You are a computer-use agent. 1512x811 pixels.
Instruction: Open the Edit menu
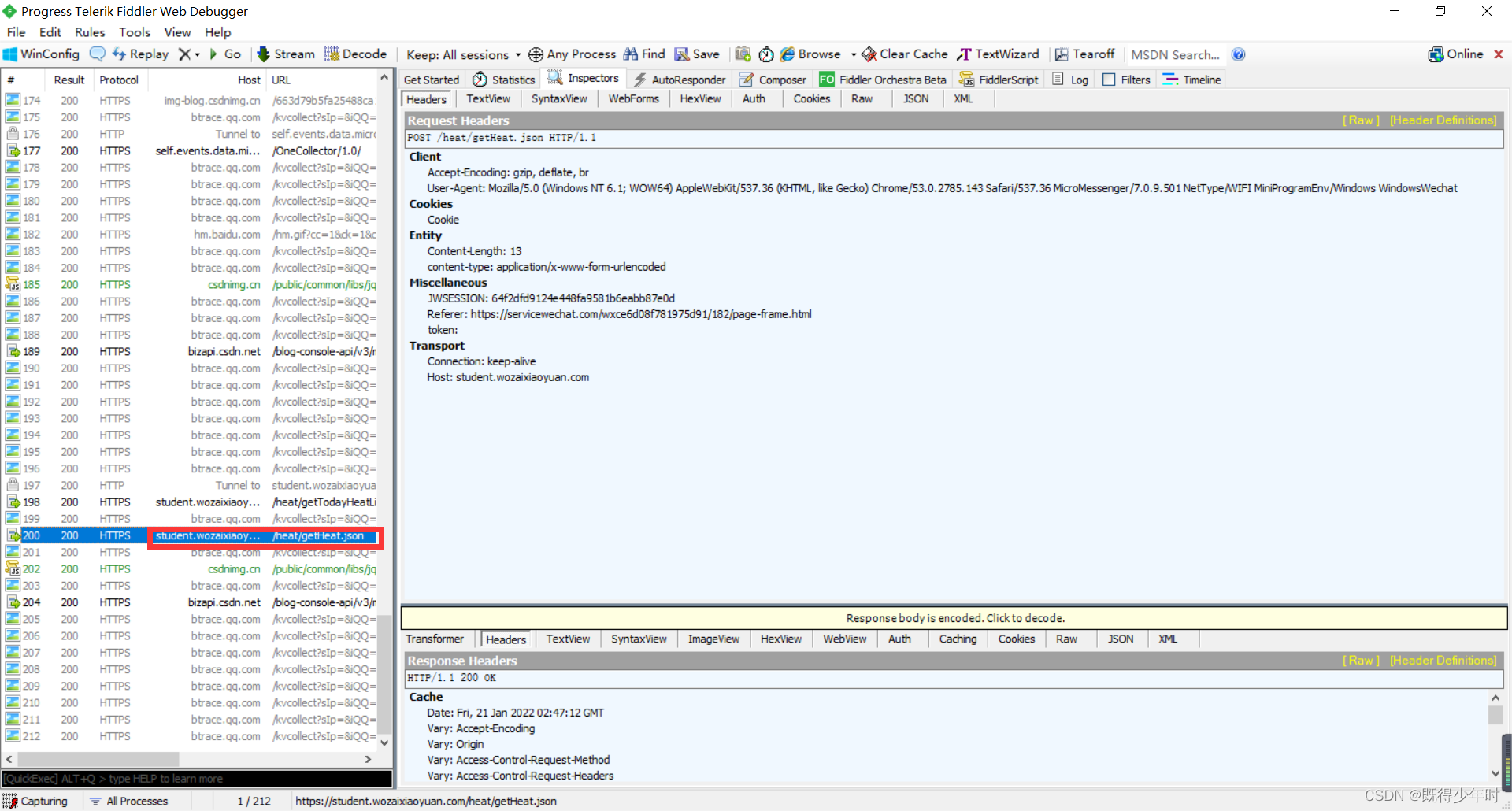pyautogui.click(x=50, y=32)
